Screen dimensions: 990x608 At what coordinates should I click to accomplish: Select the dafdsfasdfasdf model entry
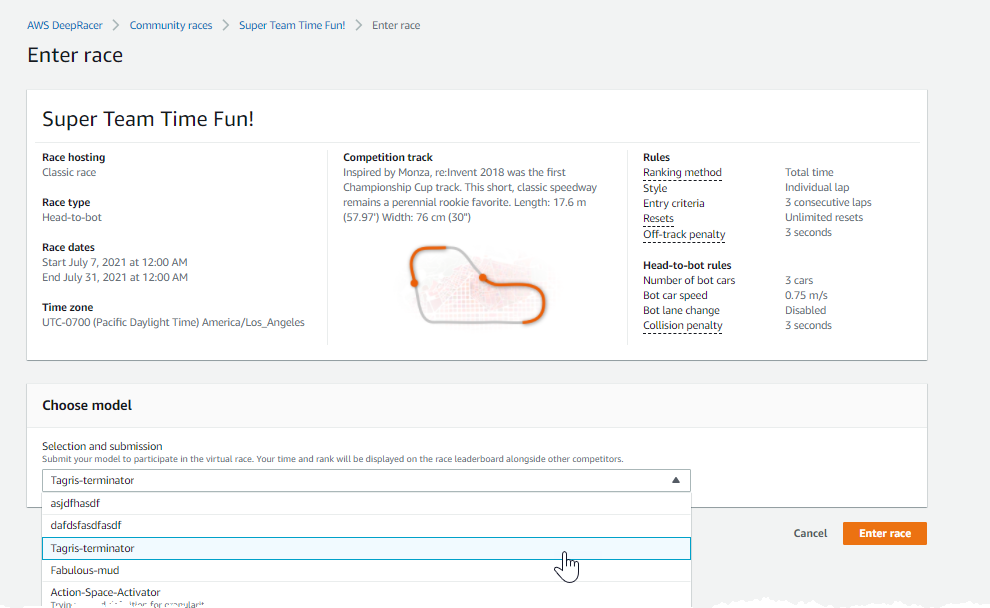coord(85,525)
